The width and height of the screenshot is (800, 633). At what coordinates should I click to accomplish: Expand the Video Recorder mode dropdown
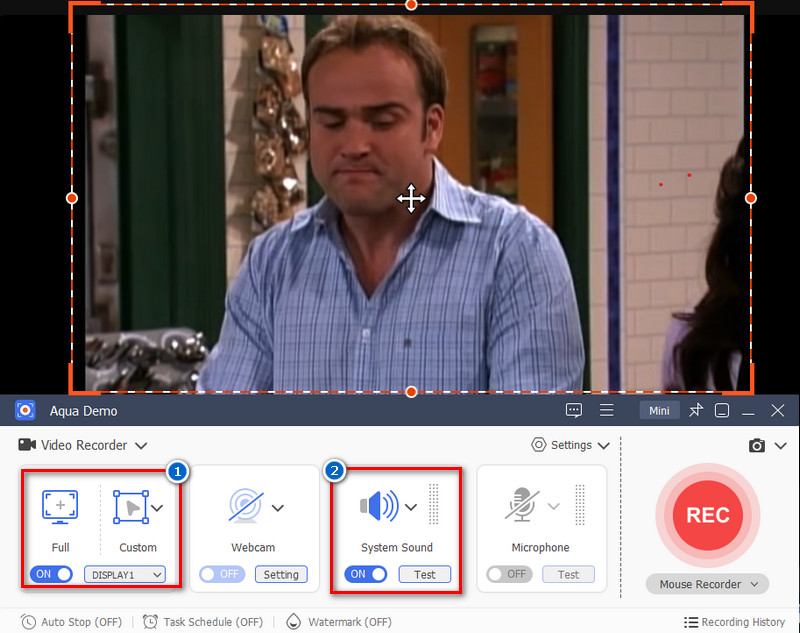pos(141,445)
